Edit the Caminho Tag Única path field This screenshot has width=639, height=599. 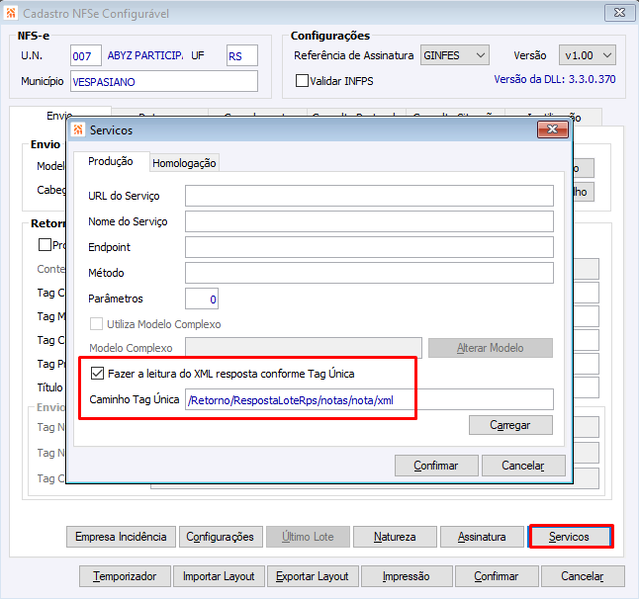tap(369, 400)
